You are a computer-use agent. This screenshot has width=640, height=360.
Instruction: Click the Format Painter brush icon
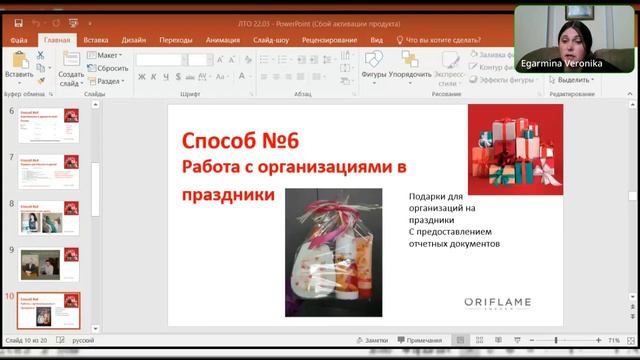(40, 81)
